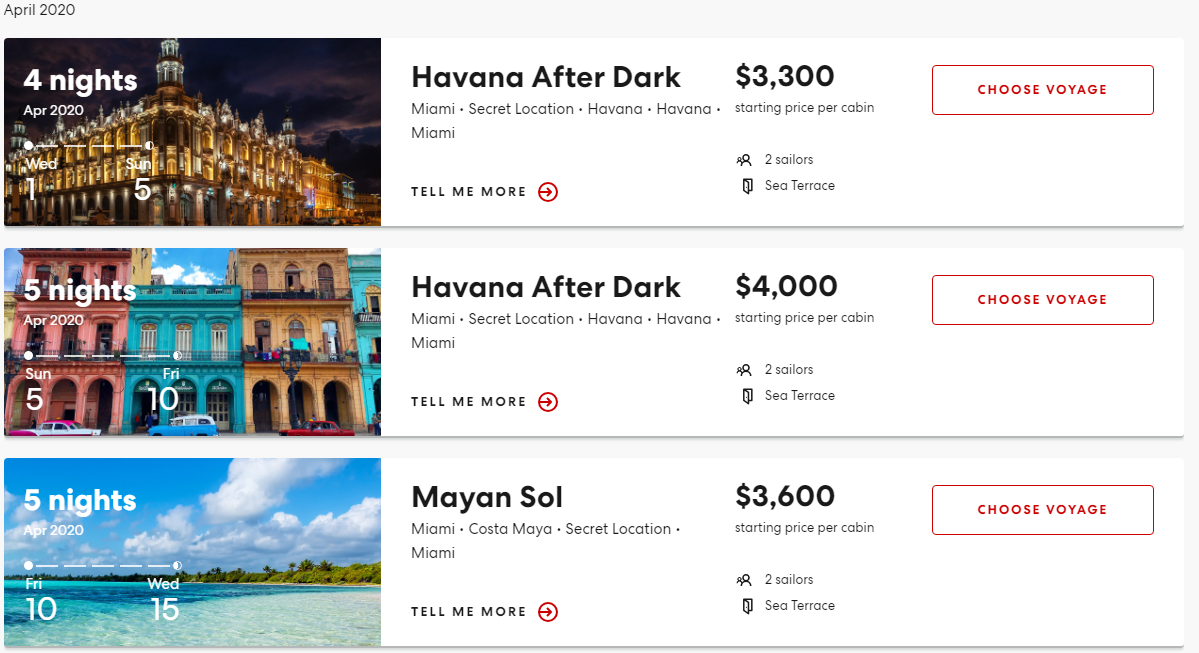Click the Havana night building thumbnail

pos(193,132)
